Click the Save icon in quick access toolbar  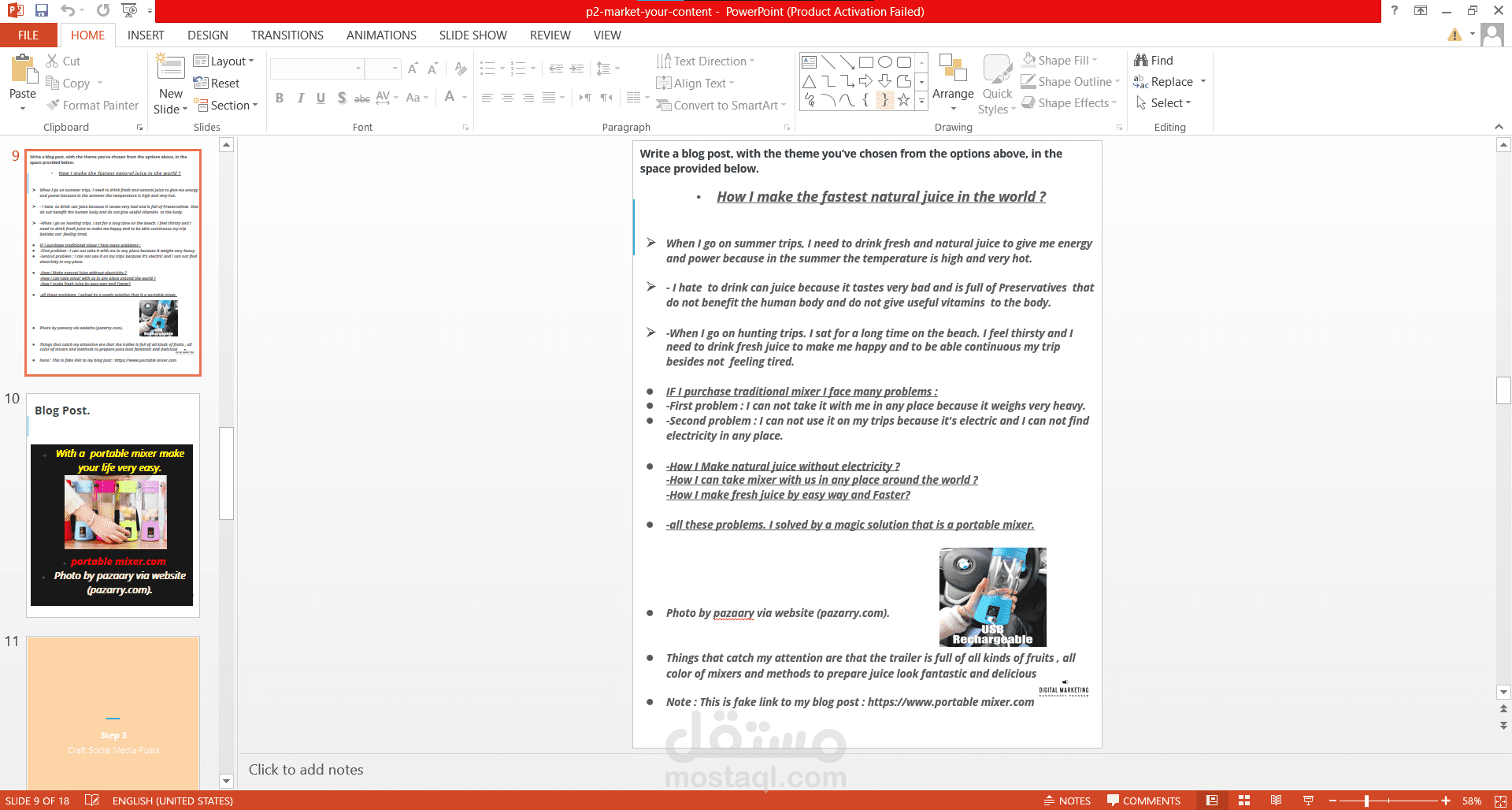coord(42,11)
